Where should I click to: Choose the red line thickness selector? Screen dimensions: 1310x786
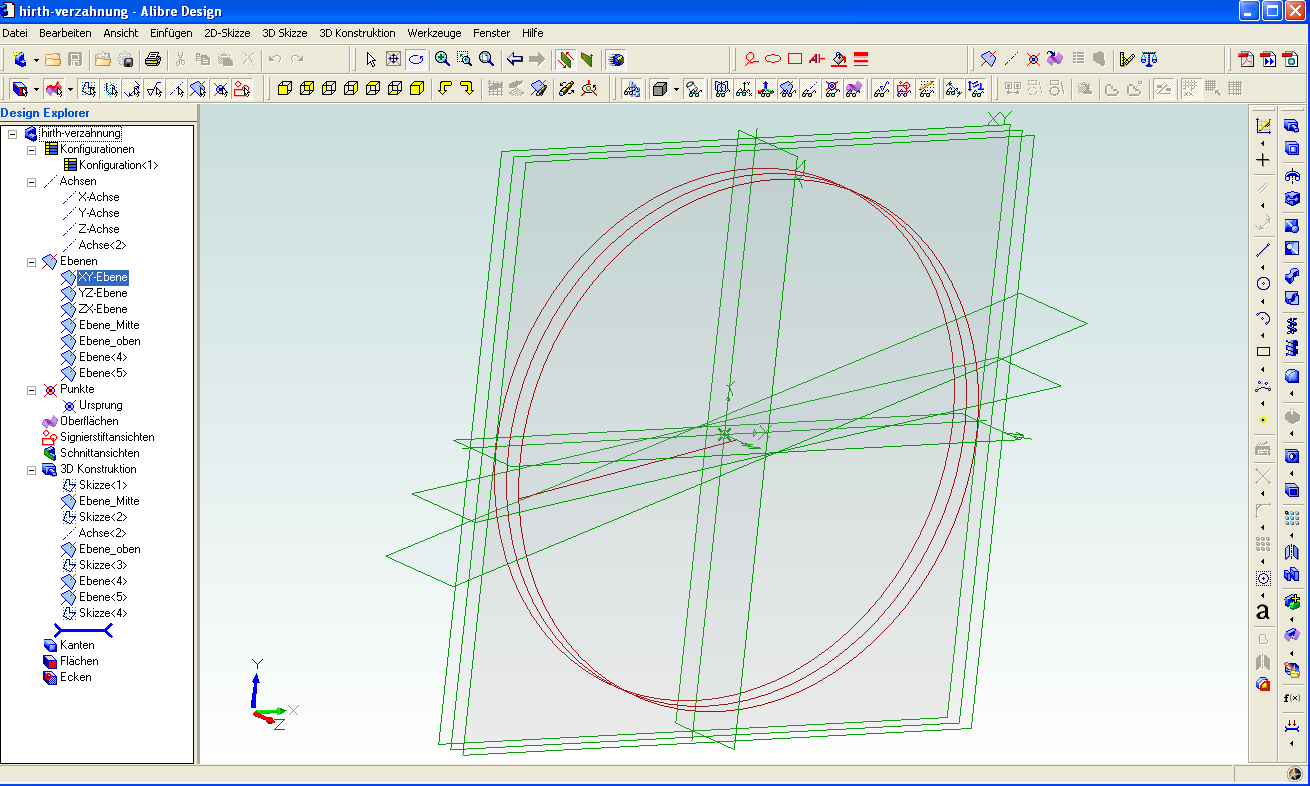pos(861,59)
